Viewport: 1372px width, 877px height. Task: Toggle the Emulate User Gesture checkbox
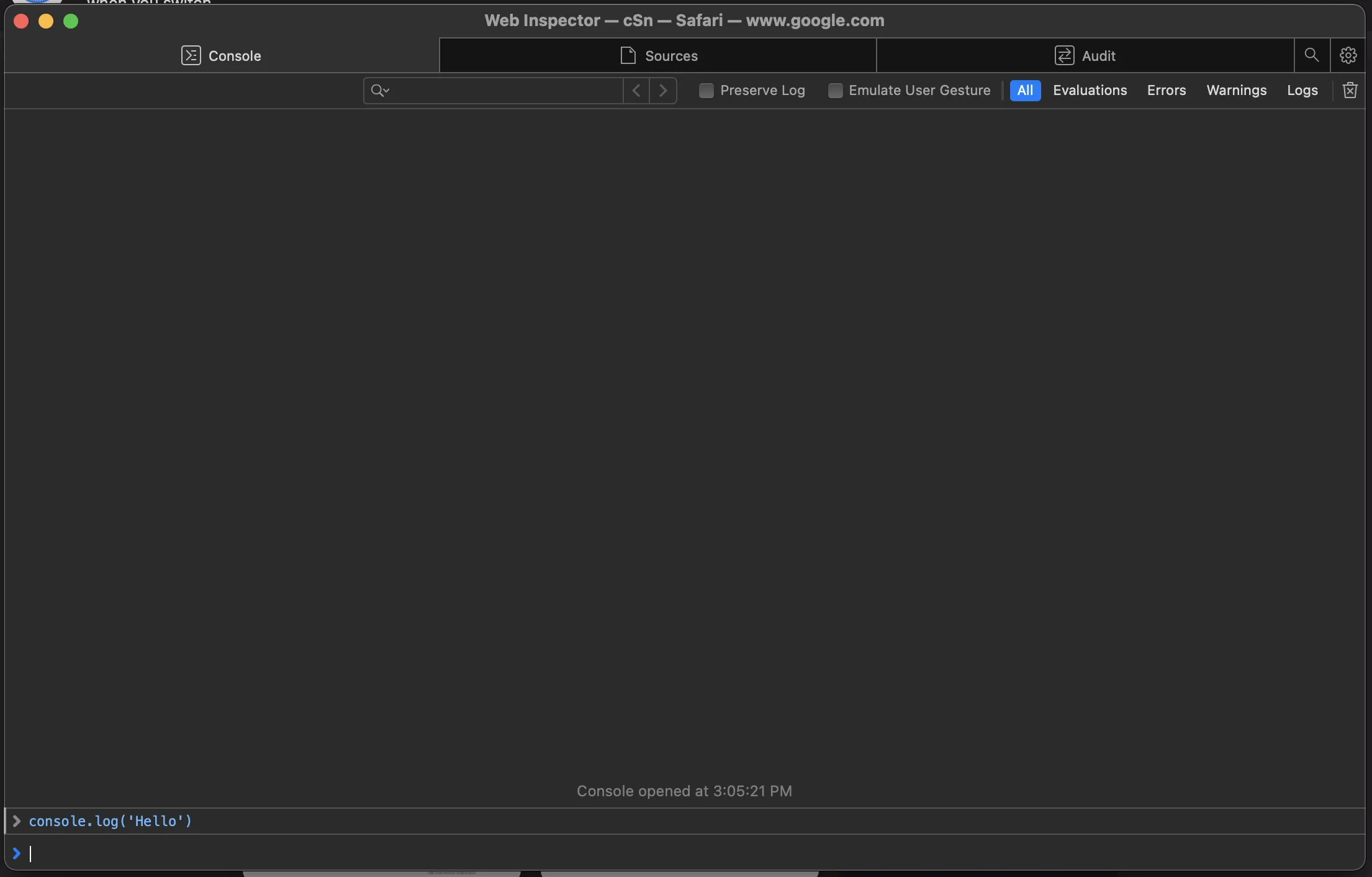tap(835, 90)
